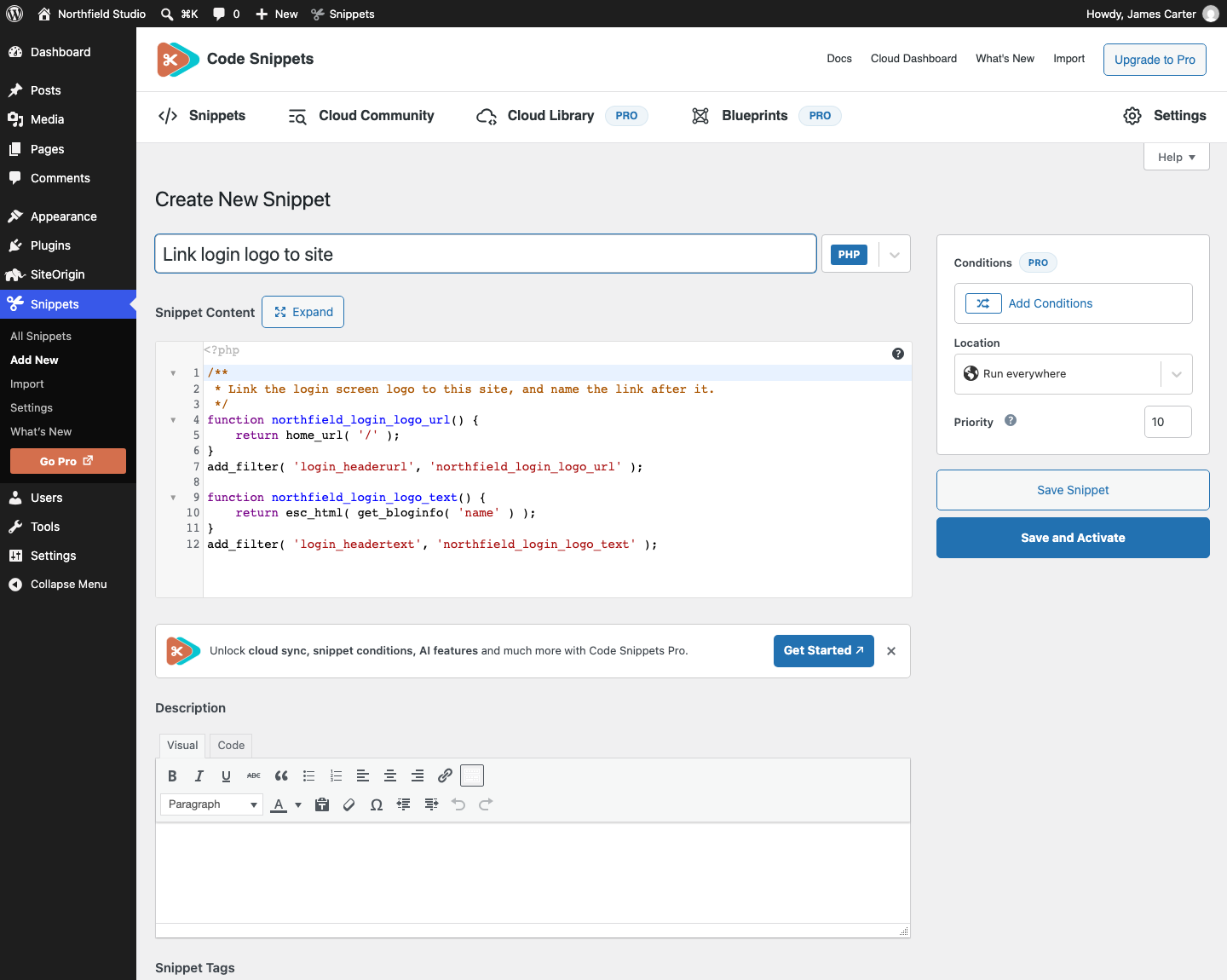Collapse the code fold at line 4
This screenshot has width=1227, height=980.
pos(173,420)
